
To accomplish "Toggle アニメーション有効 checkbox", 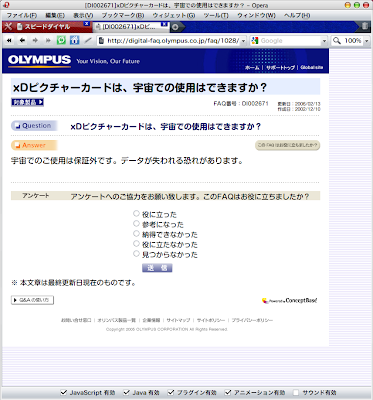I will [228, 392].
